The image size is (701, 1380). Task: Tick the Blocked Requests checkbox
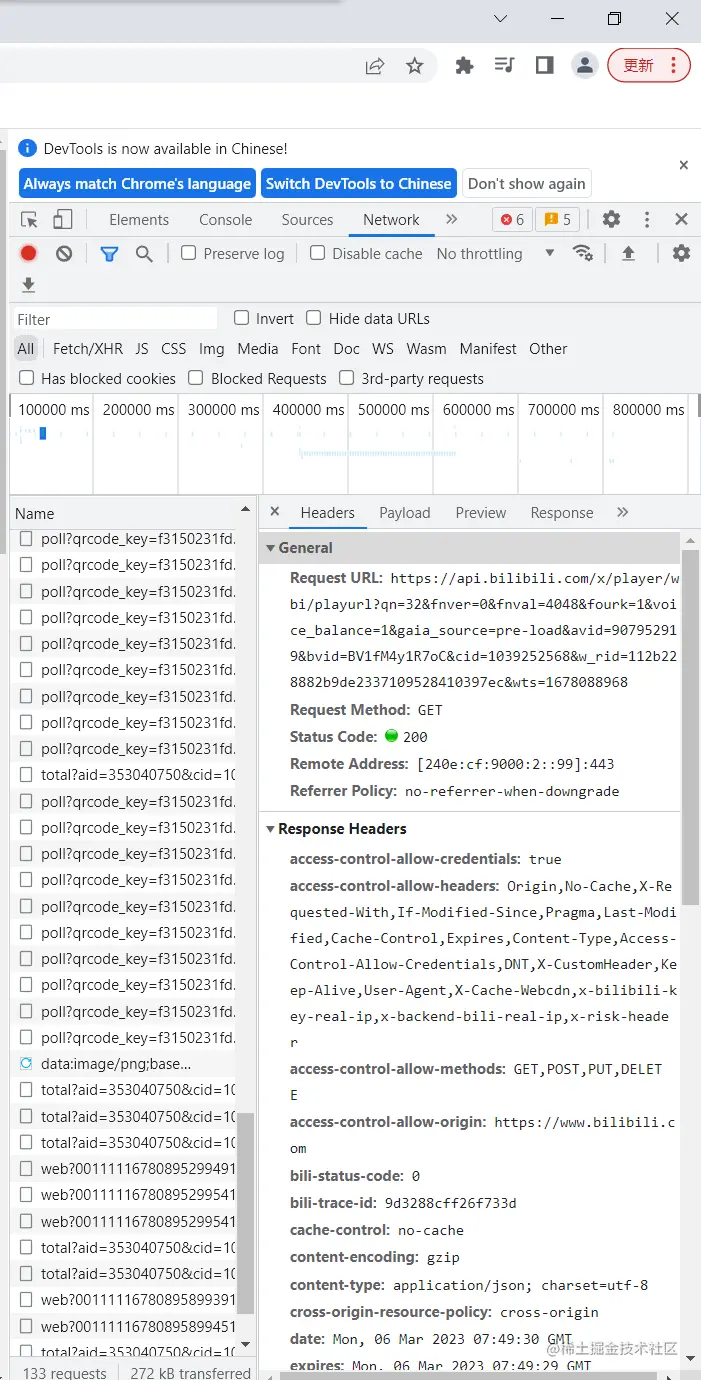pos(196,378)
